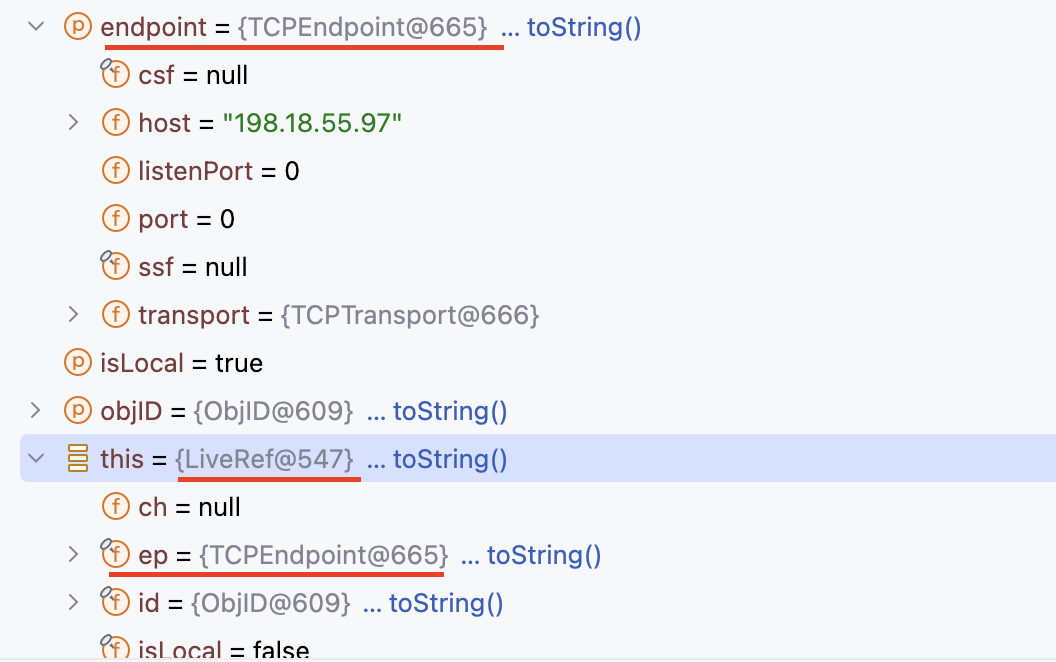
Task: Select the csf field icon
Action: tap(114, 73)
